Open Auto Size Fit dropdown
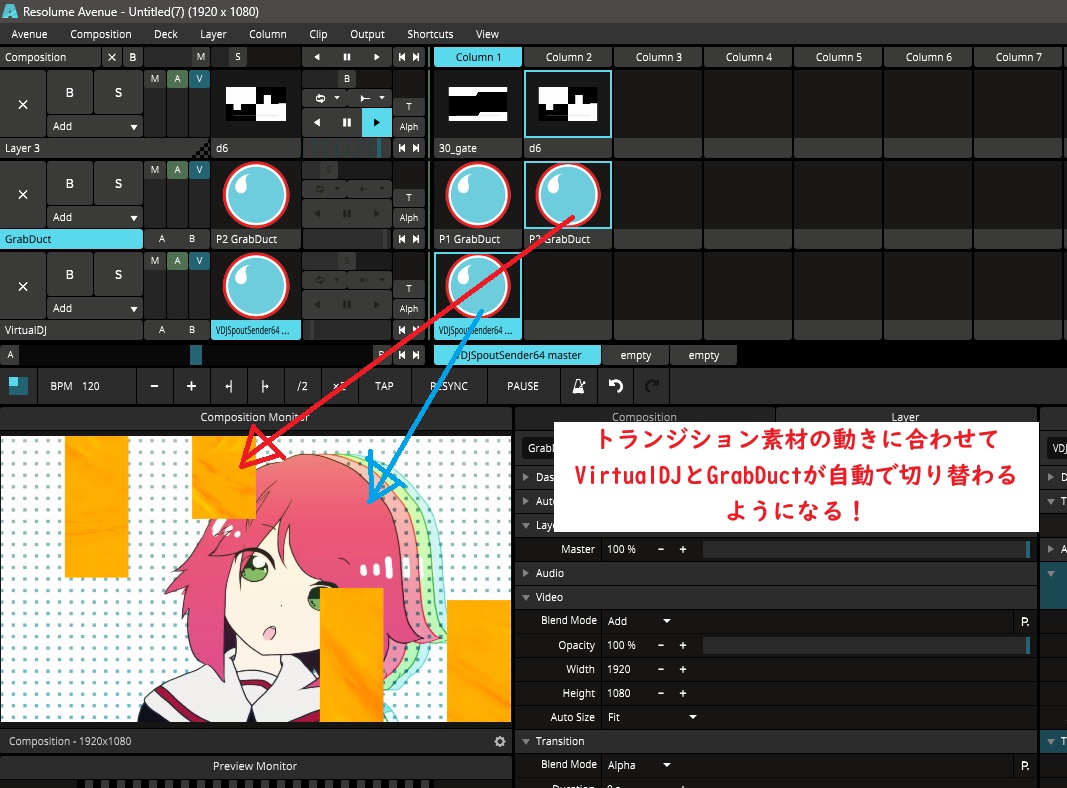The height and width of the screenshot is (788, 1067). (x=652, y=717)
